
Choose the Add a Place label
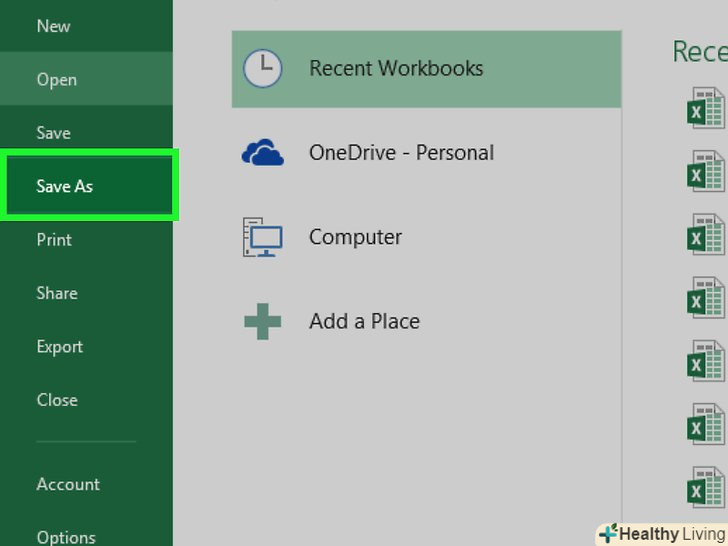click(364, 321)
